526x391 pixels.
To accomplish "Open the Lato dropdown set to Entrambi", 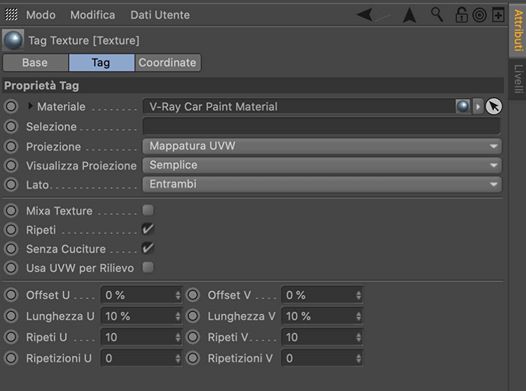I will [322, 184].
